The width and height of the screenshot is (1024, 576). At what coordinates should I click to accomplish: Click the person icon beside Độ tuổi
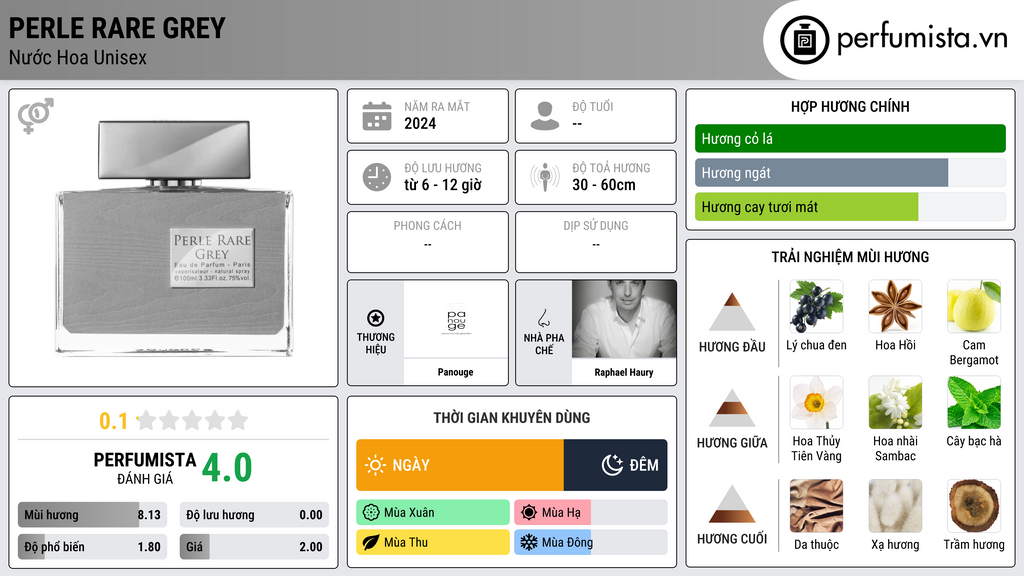pos(545,116)
